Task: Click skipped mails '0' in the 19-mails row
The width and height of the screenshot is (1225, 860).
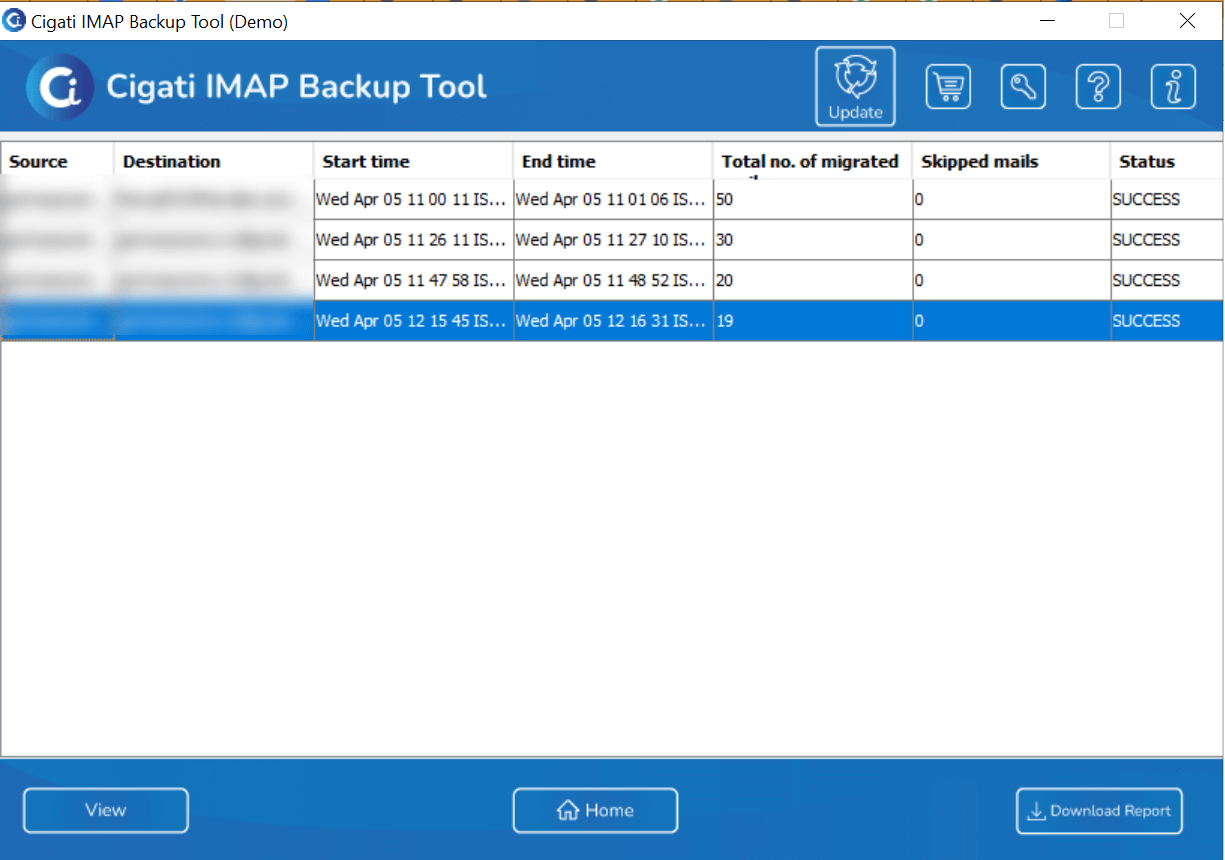Action: click(1012, 321)
